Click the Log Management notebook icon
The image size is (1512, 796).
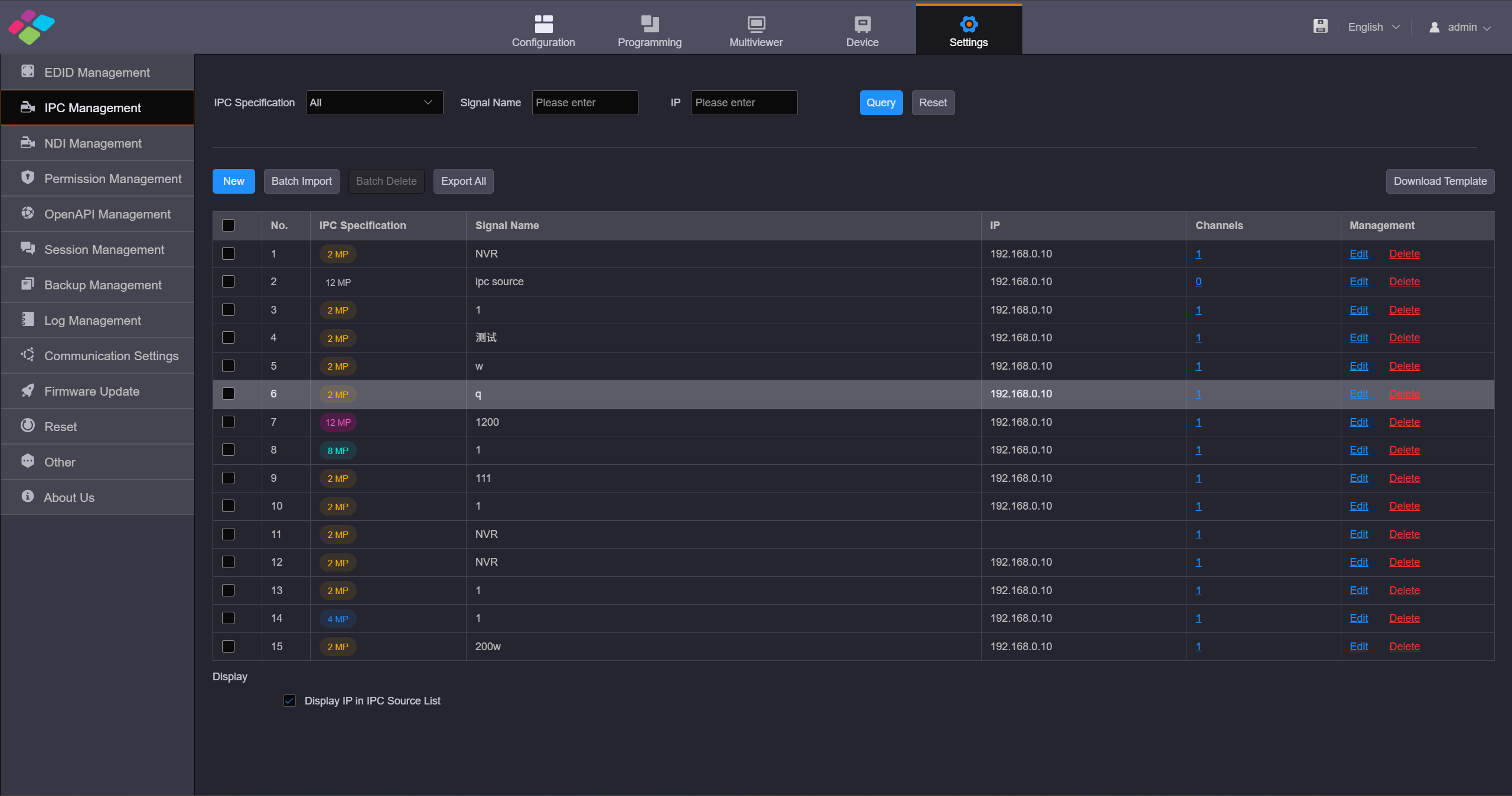(28, 319)
